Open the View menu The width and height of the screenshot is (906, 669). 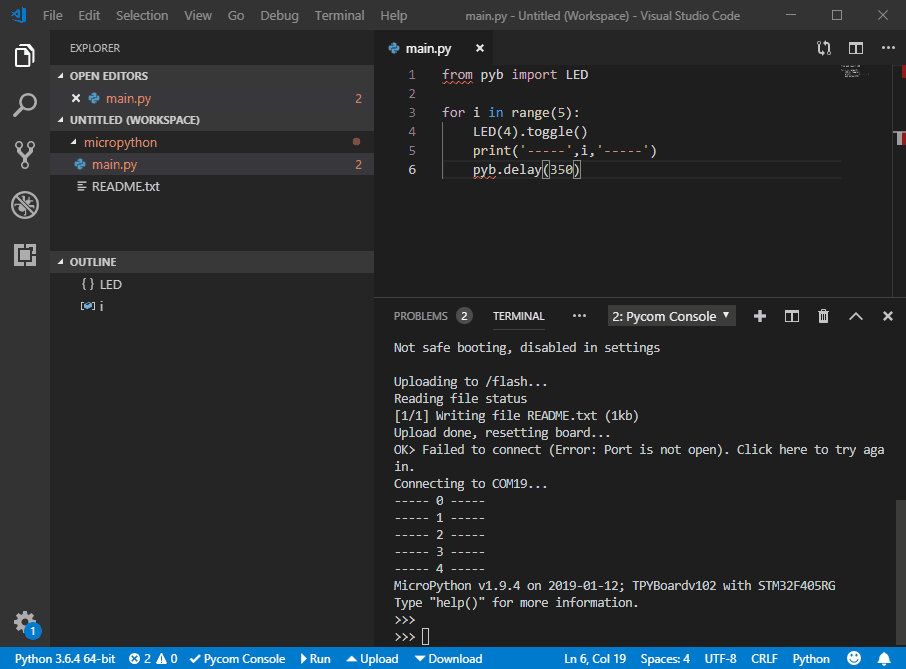[198, 16]
